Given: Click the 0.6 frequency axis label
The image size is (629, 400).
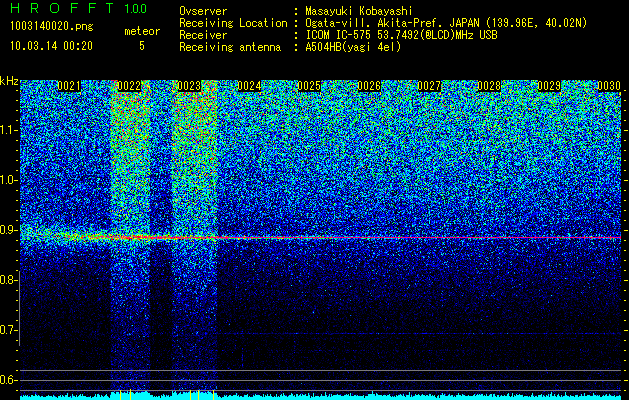Looking at the screenshot, I should (x=8, y=380).
